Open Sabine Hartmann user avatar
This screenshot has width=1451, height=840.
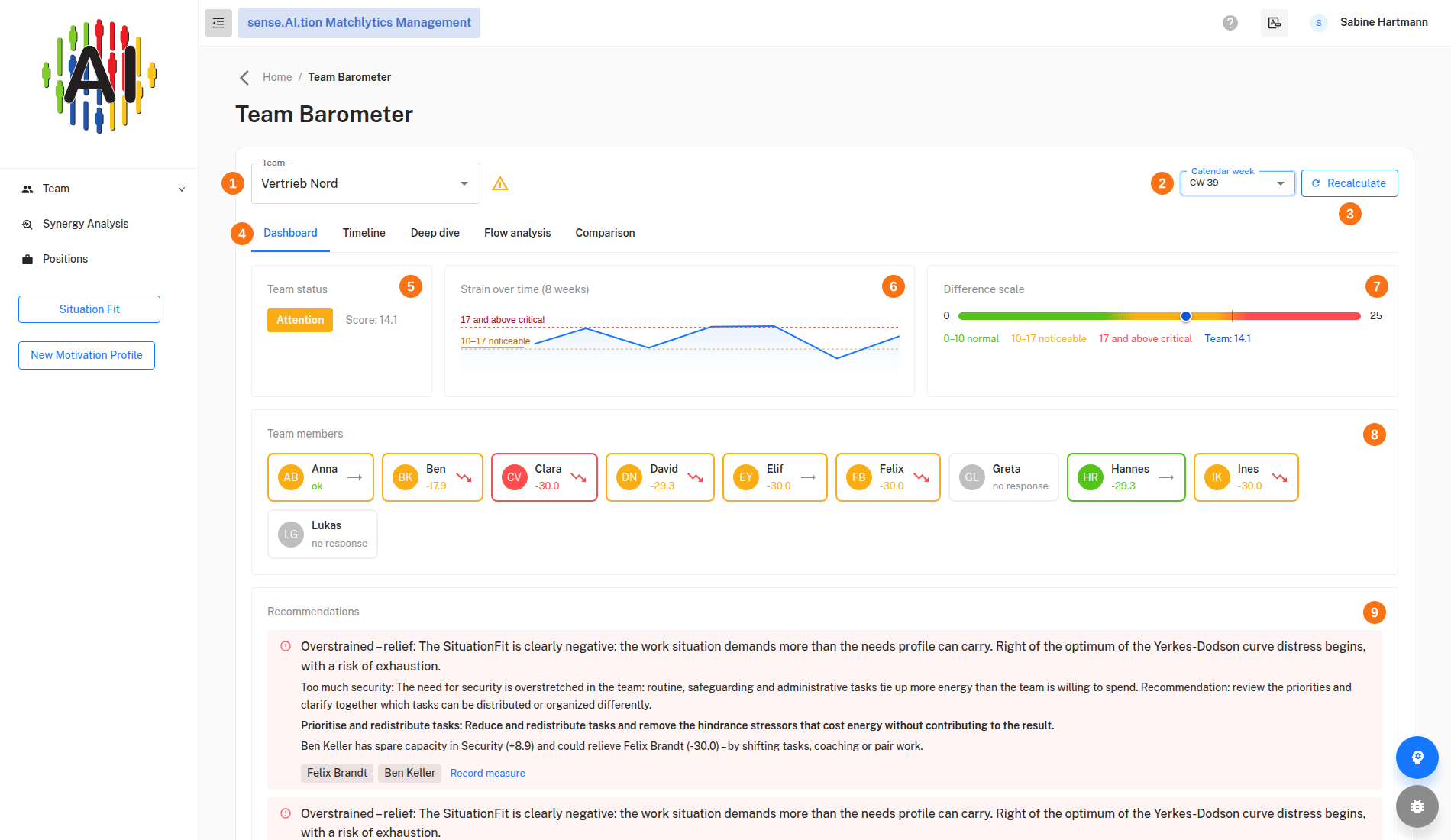[x=1318, y=23]
